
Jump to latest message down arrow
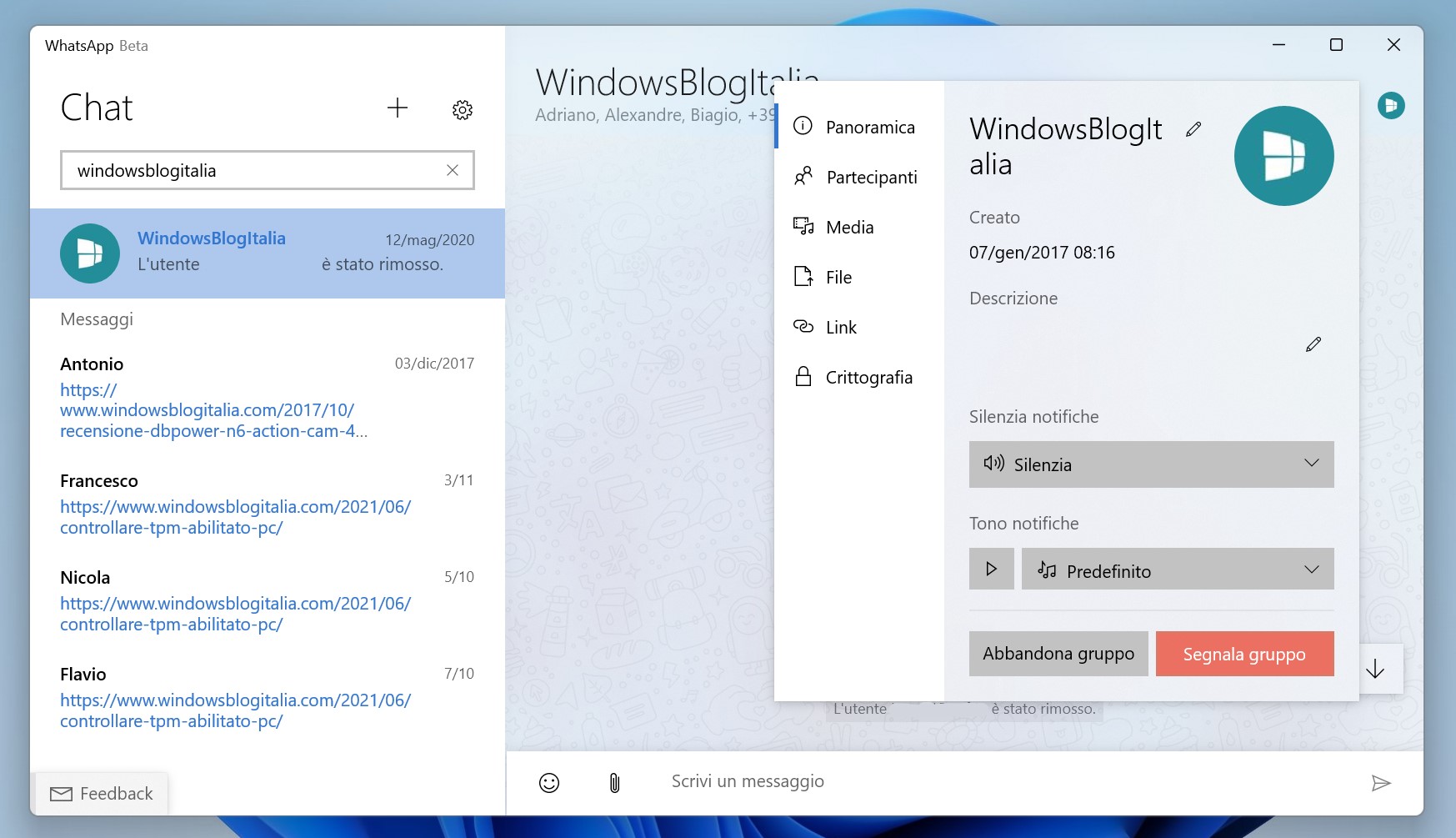click(x=1375, y=669)
